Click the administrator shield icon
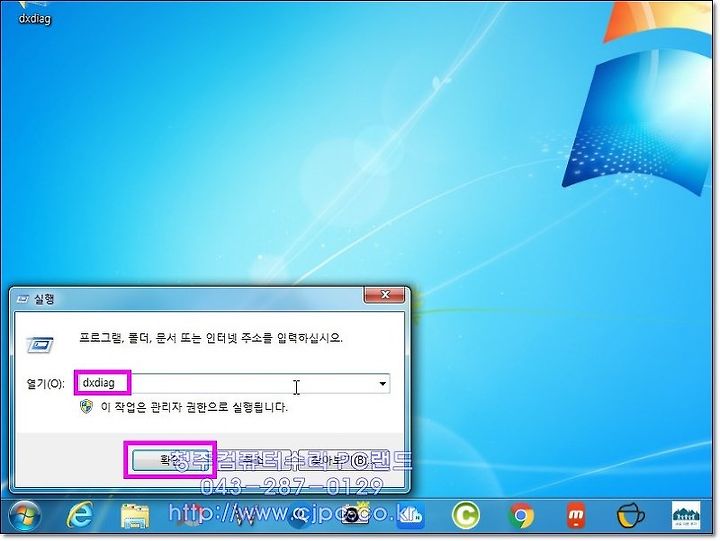The width and height of the screenshot is (720, 541). [86, 407]
